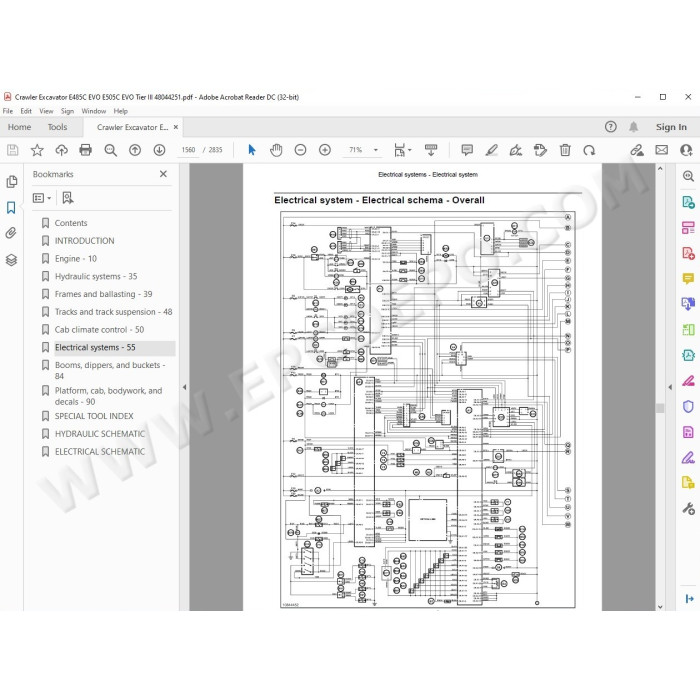Viewport: 700px width, 700px height.
Task: Go to next page with down arrow
Action: click(159, 150)
